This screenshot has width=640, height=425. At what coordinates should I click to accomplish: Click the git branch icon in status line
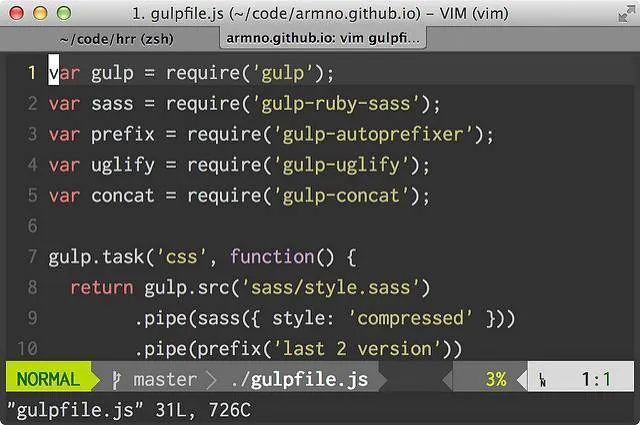(117, 380)
